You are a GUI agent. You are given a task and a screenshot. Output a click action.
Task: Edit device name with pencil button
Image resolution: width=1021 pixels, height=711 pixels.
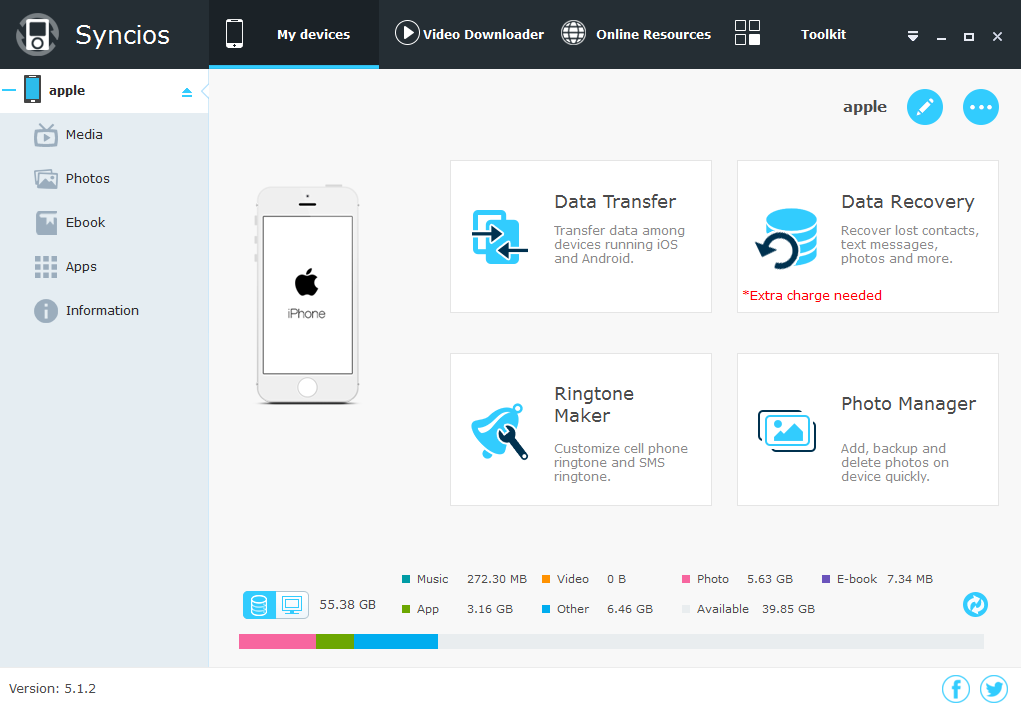click(925, 107)
